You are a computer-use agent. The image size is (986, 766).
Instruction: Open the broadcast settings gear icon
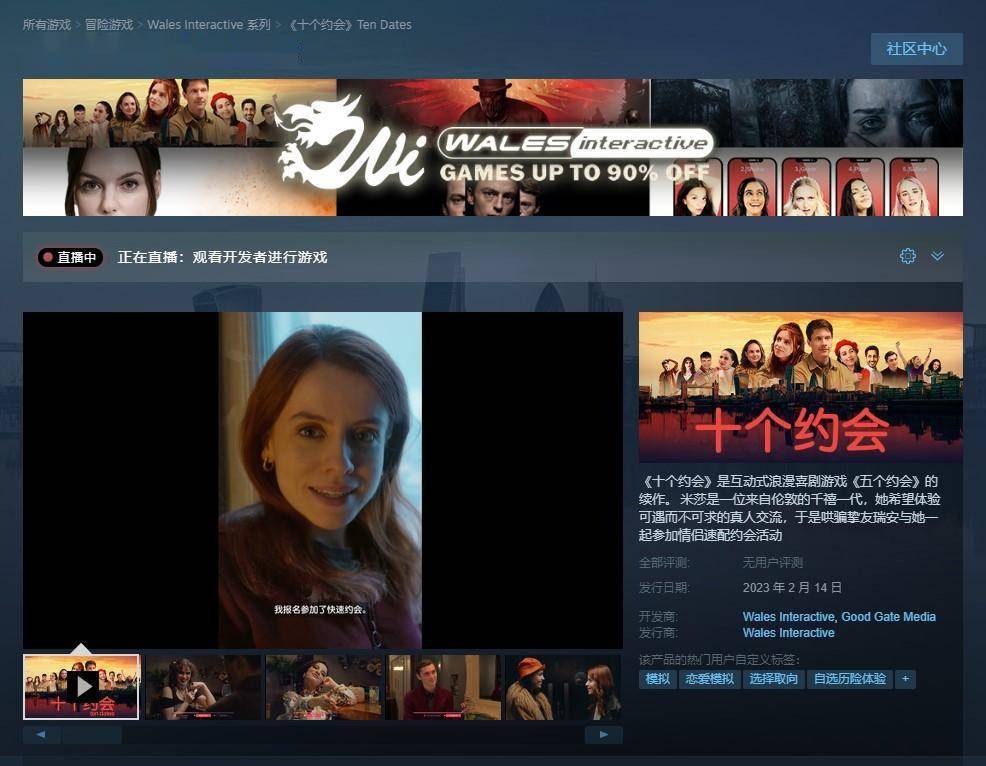907,256
